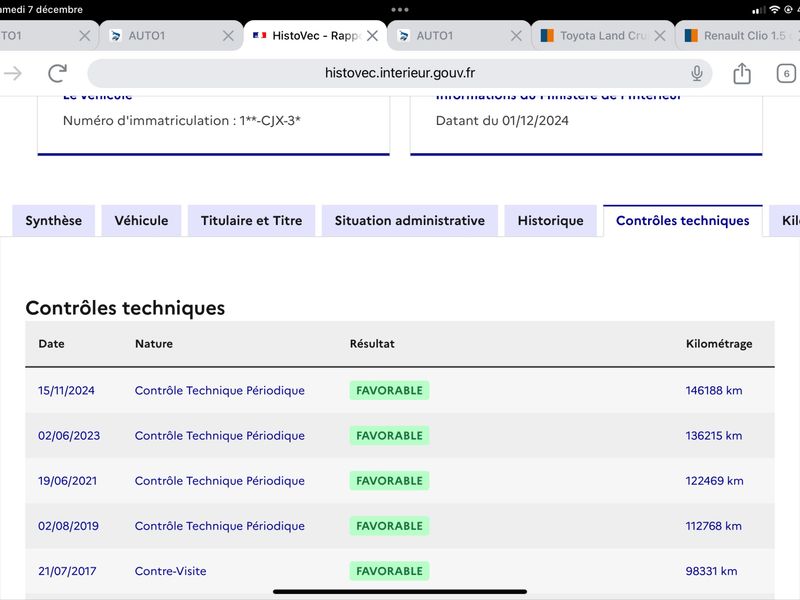Click the Contrôles techniques section heading
This screenshot has width=800, height=600.
[x=125, y=308]
